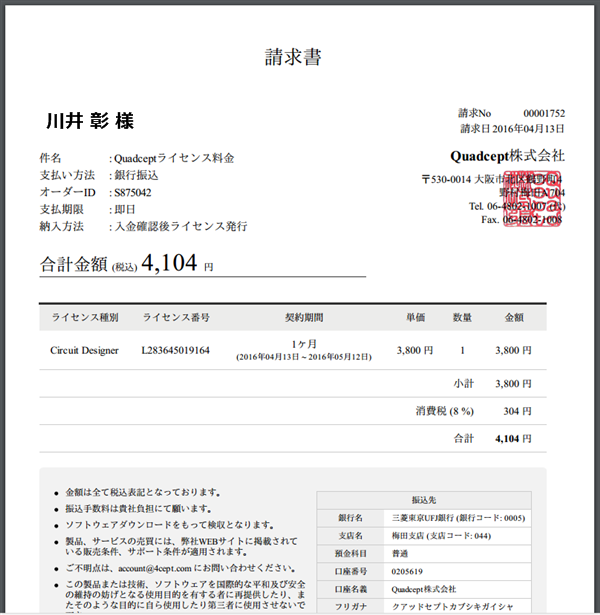Click the 請求No label
Screen dimensions: 600x615
475,113
